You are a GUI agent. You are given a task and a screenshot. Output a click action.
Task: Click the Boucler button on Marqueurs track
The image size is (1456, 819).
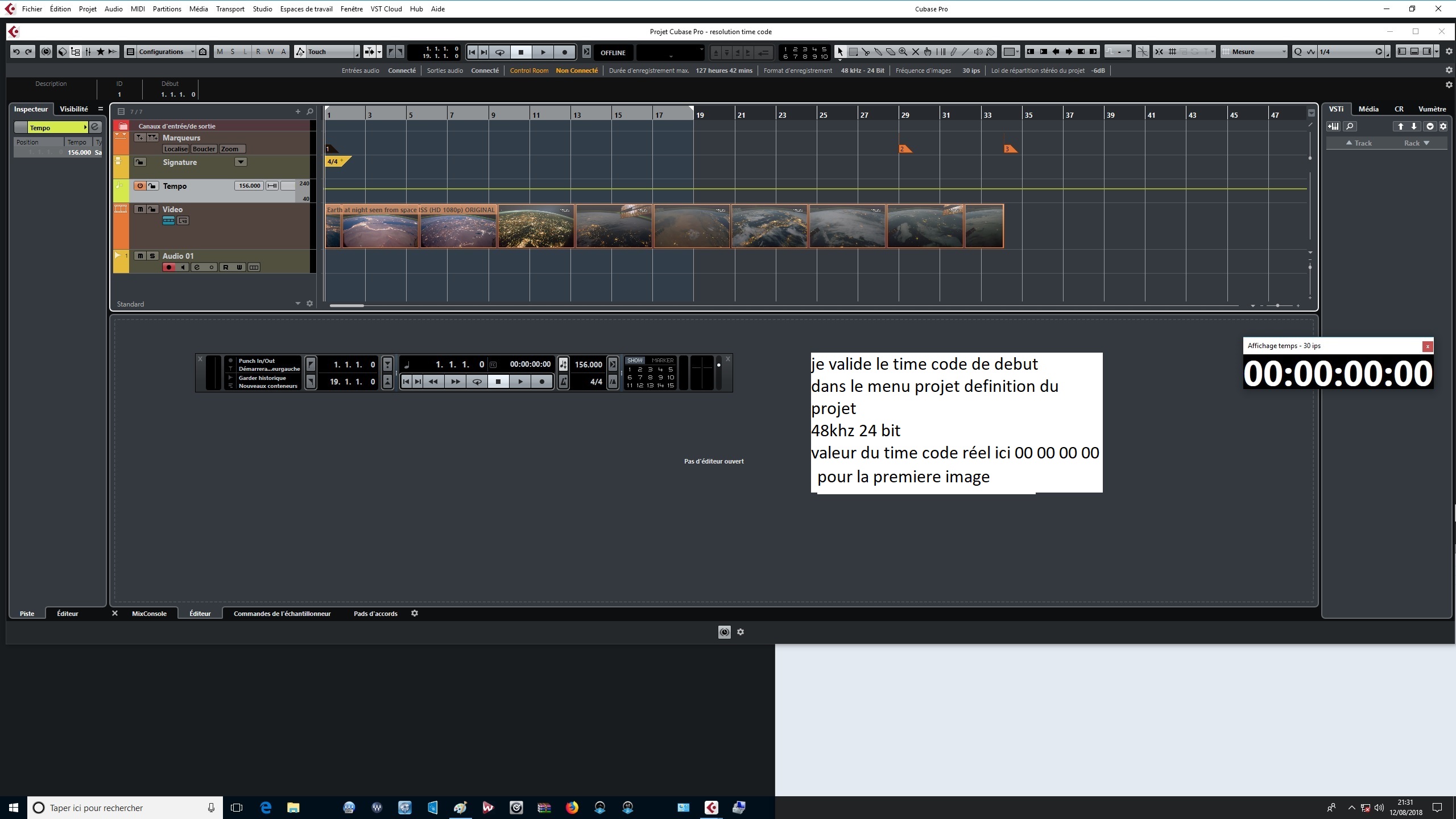click(x=204, y=149)
